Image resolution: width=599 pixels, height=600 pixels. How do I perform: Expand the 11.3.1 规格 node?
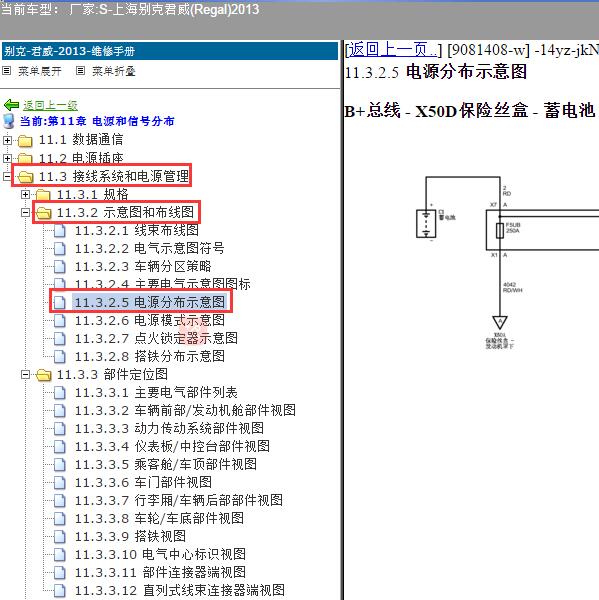25,195
